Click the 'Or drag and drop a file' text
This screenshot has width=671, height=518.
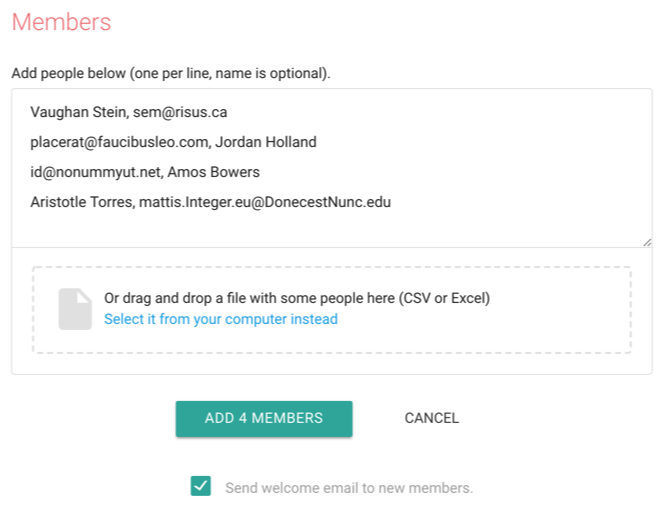point(297,298)
